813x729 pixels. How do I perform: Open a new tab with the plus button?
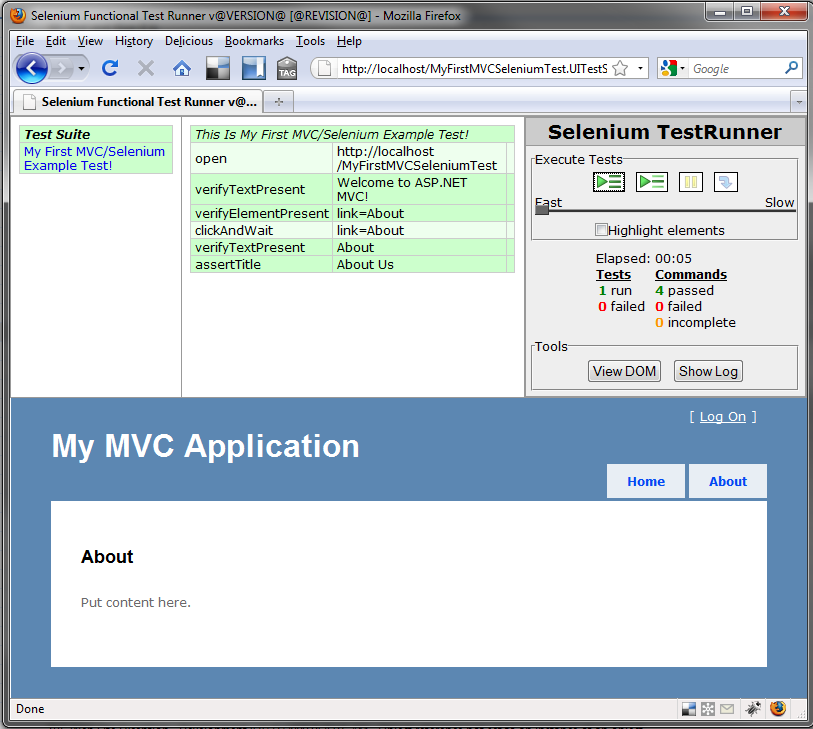279,102
